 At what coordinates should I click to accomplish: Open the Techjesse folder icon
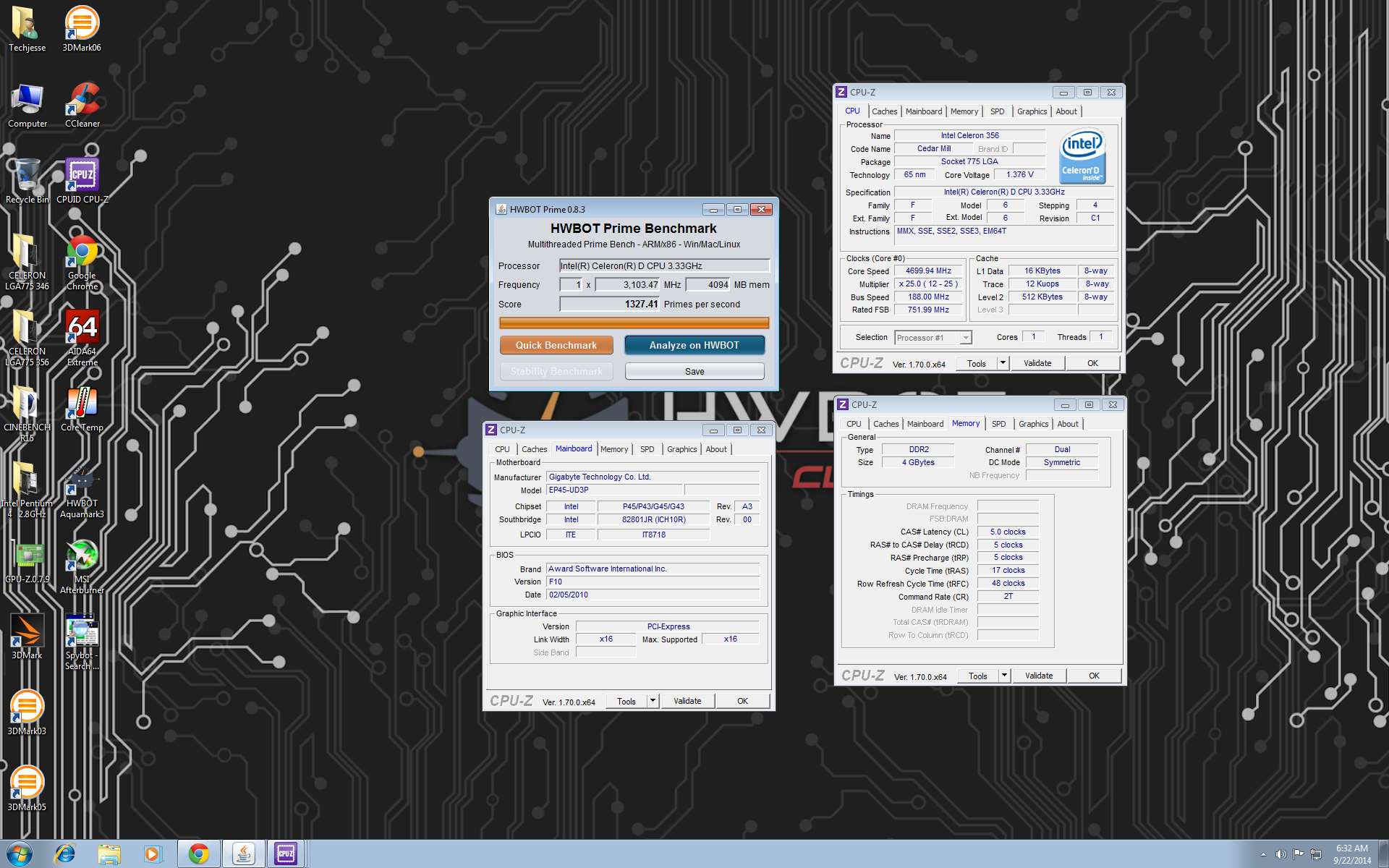[x=27, y=29]
